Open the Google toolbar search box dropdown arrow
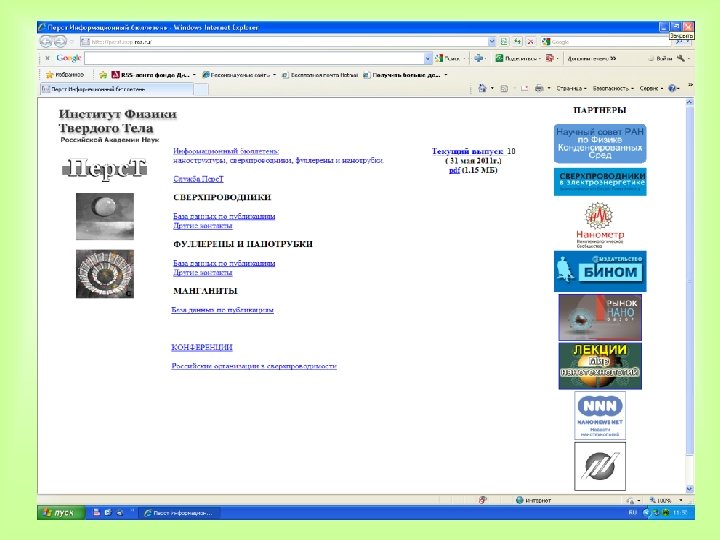 coord(428,58)
